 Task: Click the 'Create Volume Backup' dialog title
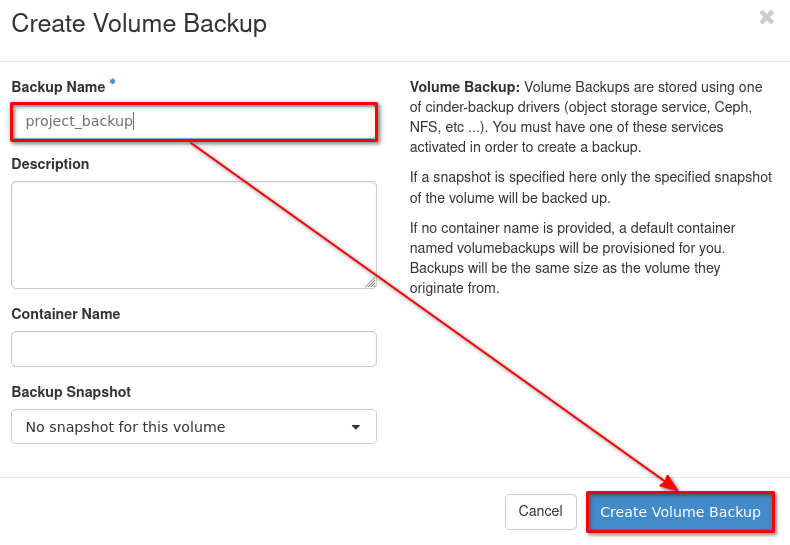pos(139,23)
